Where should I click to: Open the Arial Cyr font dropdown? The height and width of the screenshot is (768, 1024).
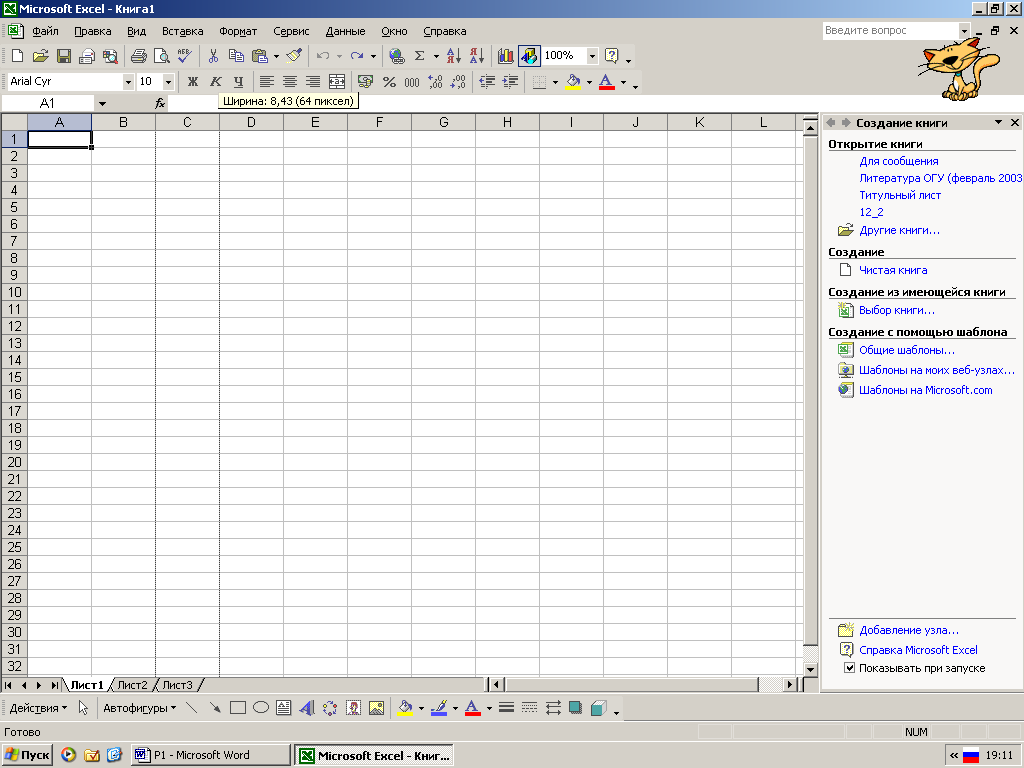tap(128, 82)
